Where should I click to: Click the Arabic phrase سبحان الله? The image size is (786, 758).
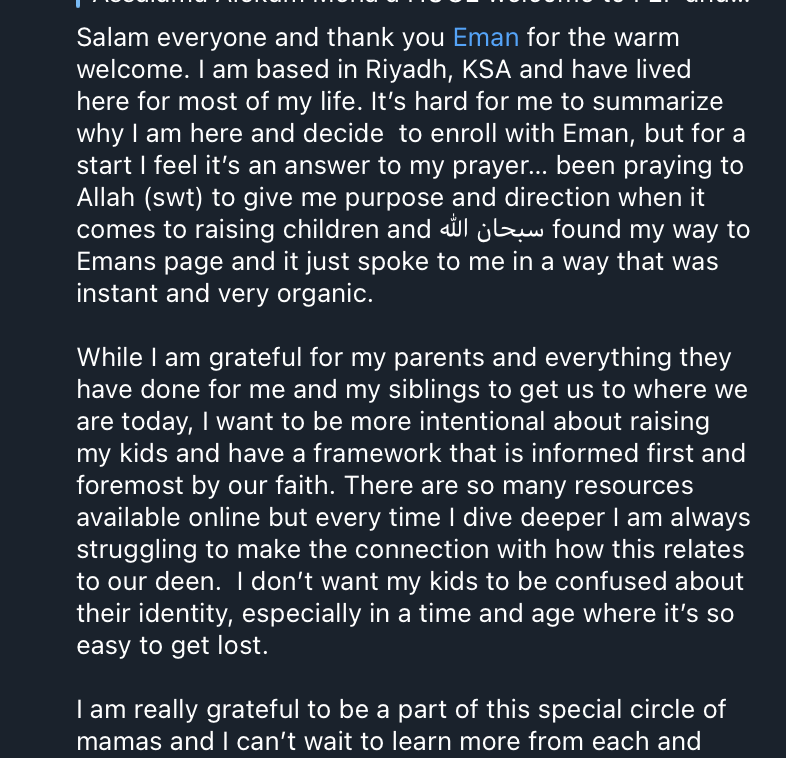(x=492, y=230)
